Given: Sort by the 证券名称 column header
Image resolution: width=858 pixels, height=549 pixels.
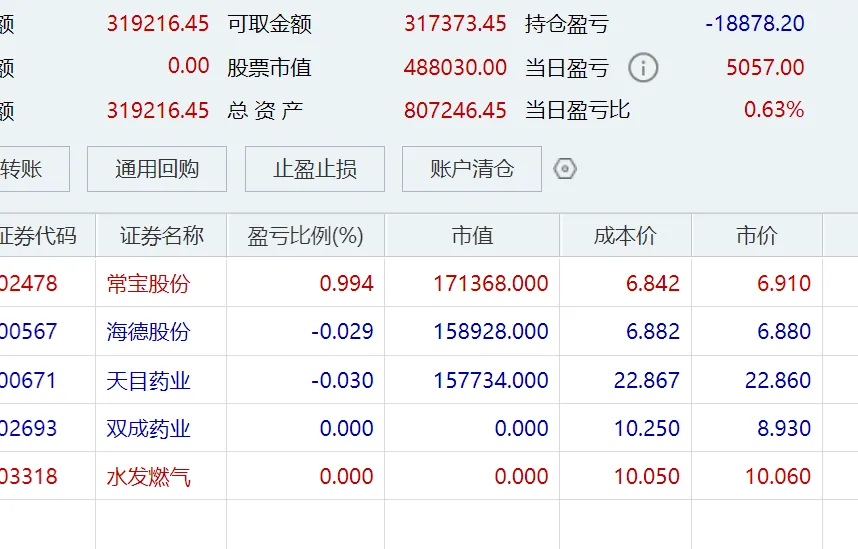Looking at the screenshot, I should coord(161,236).
